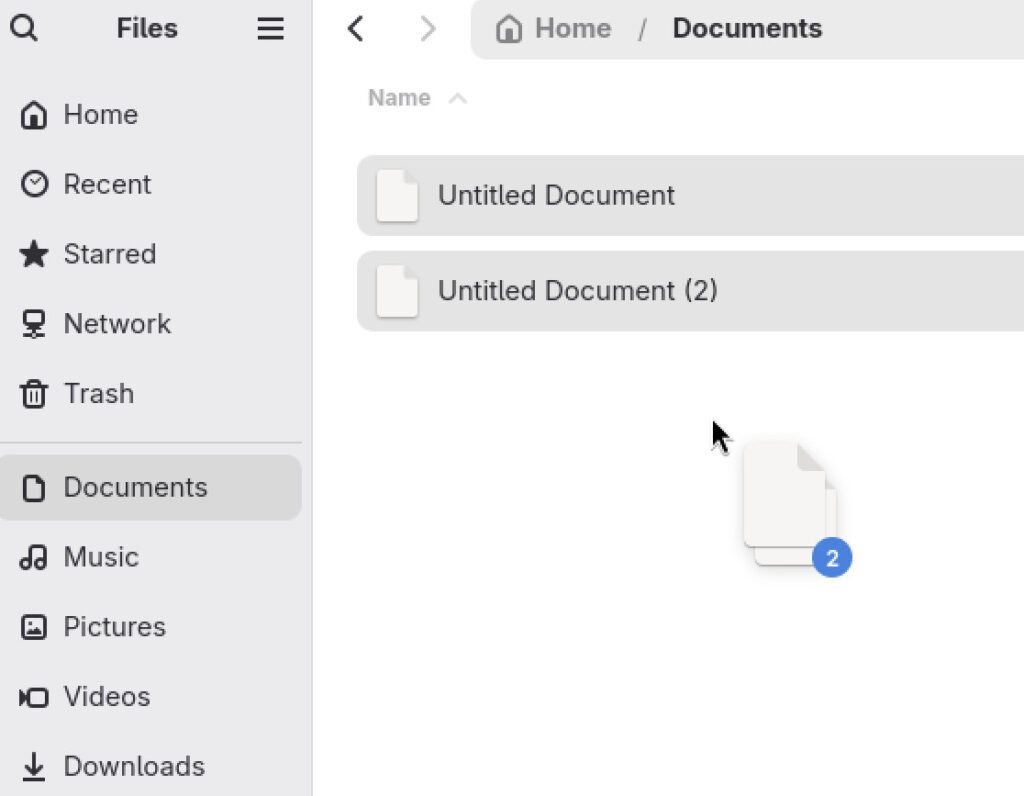1024x796 pixels.
Task: Click the Trash bin icon
Action: pyautogui.click(x=34, y=394)
